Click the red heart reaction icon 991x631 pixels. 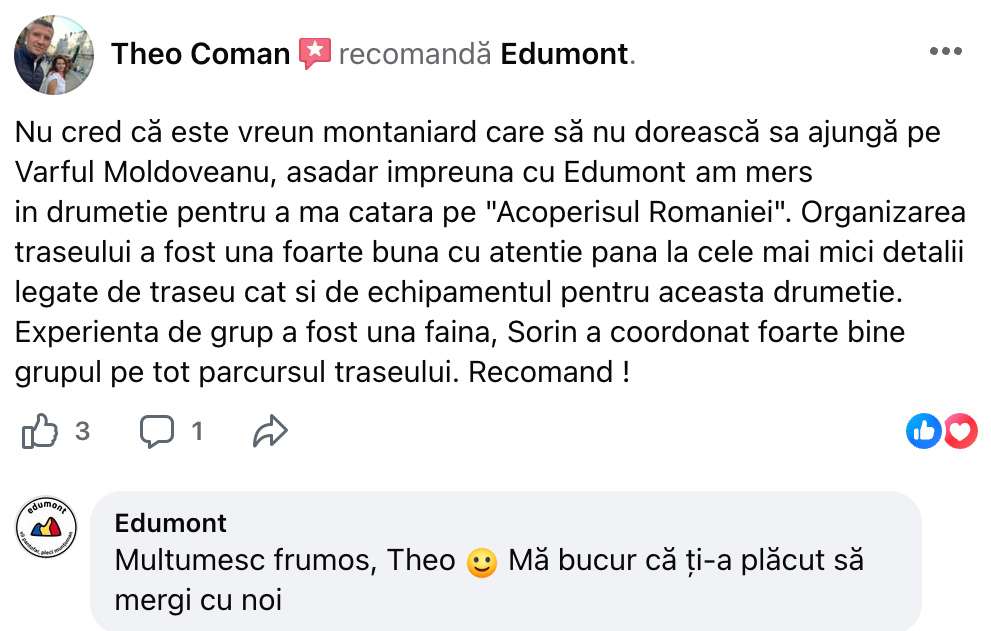point(960,431)
